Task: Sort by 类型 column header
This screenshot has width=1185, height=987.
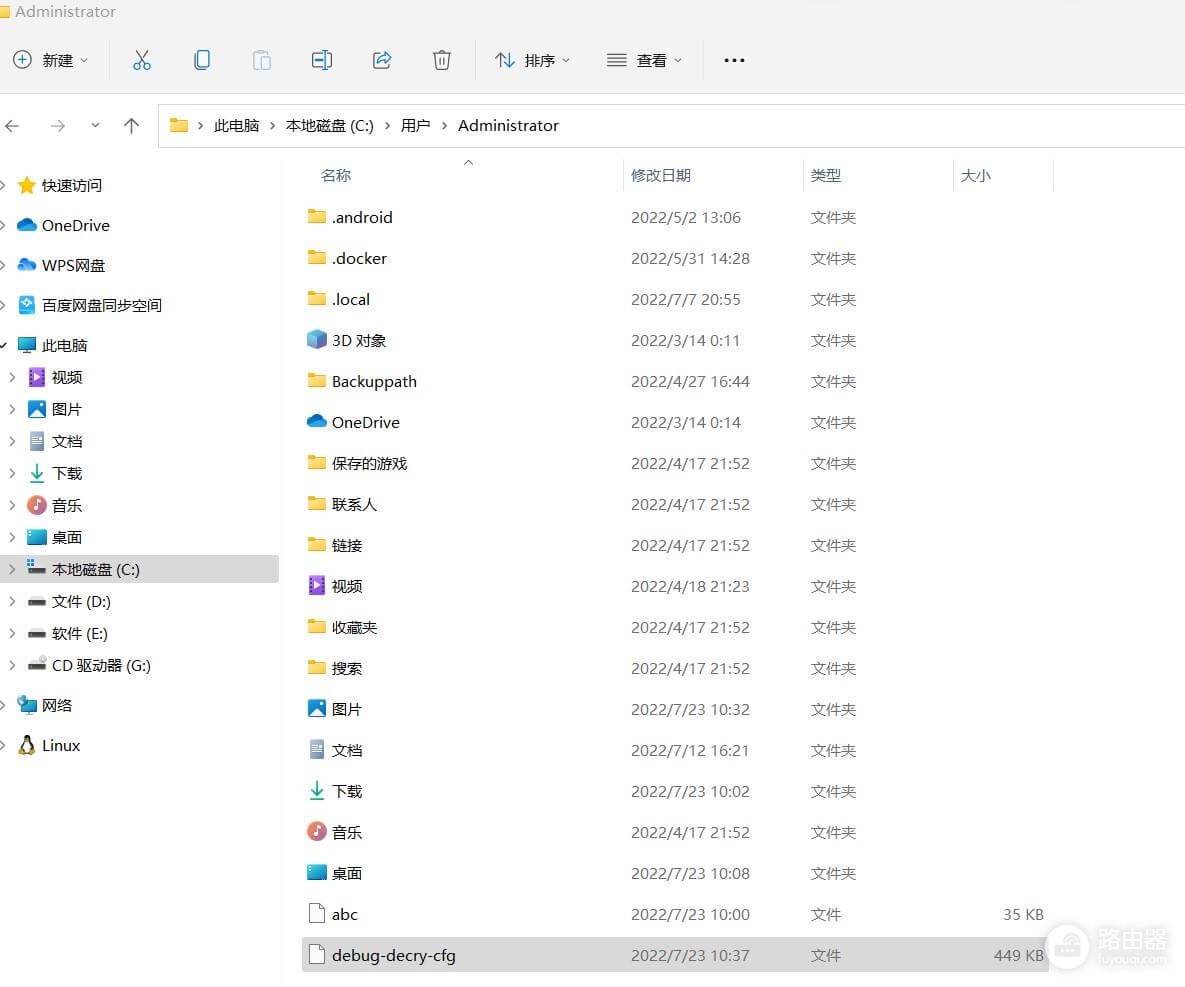Action: coord(826,175)
